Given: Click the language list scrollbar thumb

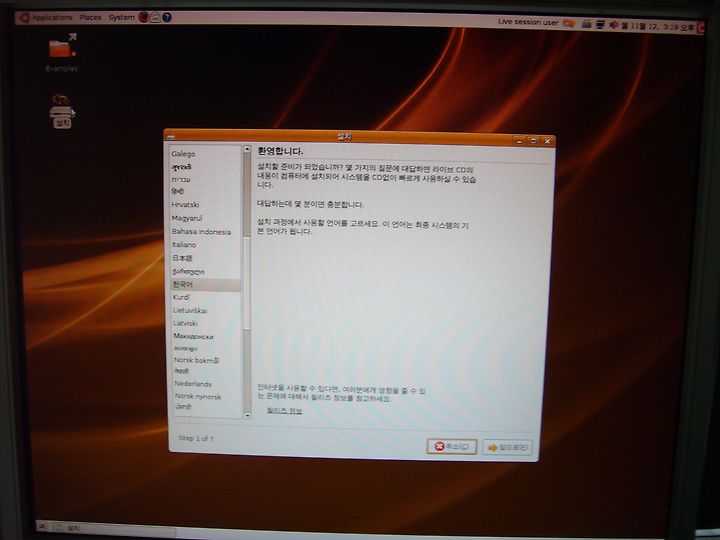Looking at the screenshot, I should tap(247, 283).
